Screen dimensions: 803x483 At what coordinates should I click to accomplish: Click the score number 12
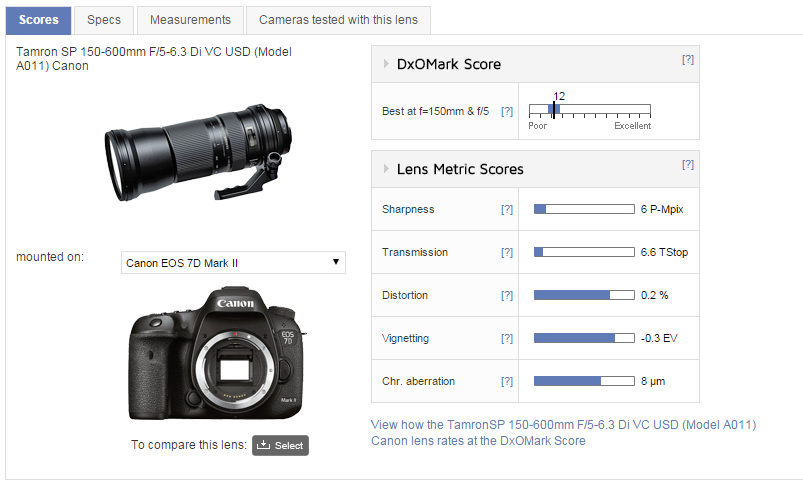pos(559,96)
